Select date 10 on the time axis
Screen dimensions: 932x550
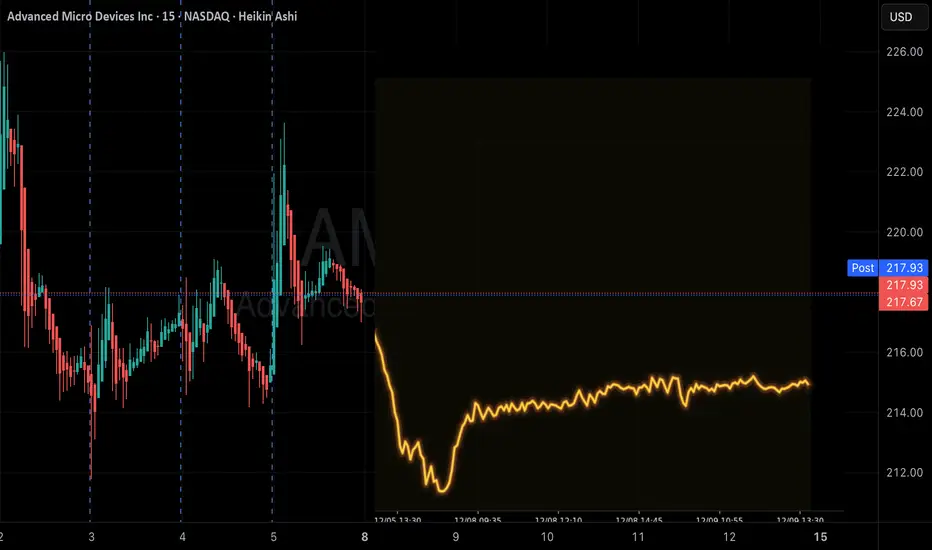[x=547, y=538]
